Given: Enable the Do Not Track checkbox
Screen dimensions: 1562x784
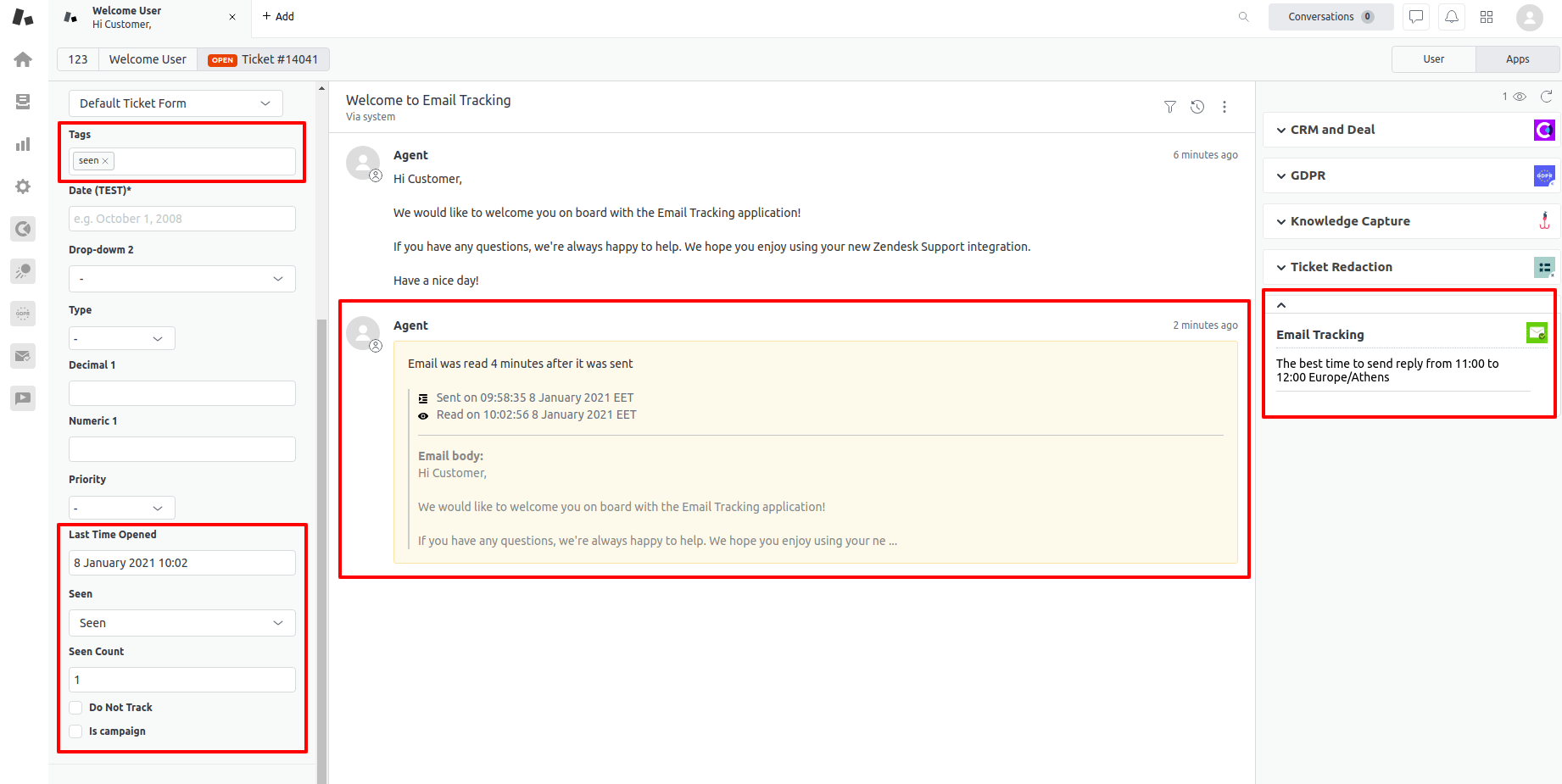Looking at the screenshot, I should [x=75, y=707].
